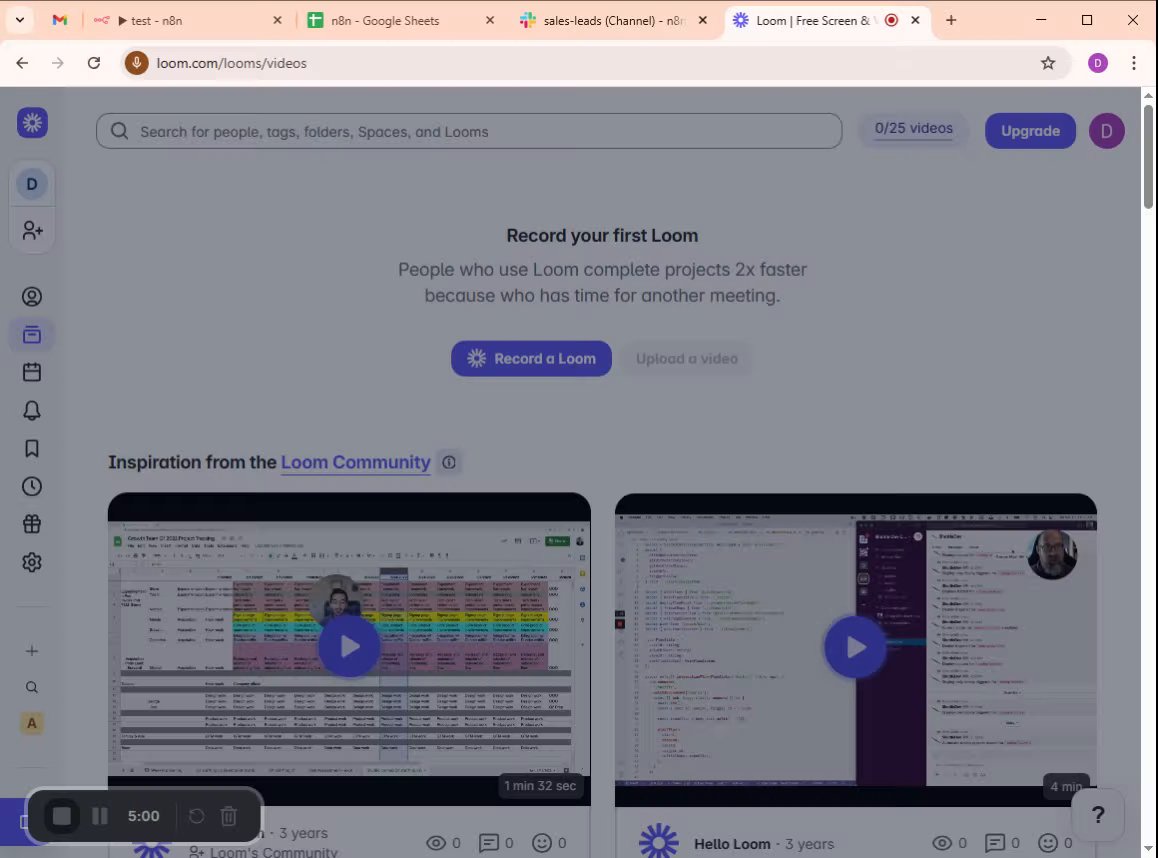
Task: Click the microphone site info icon in address bar
Action: (x=136, y=64)
